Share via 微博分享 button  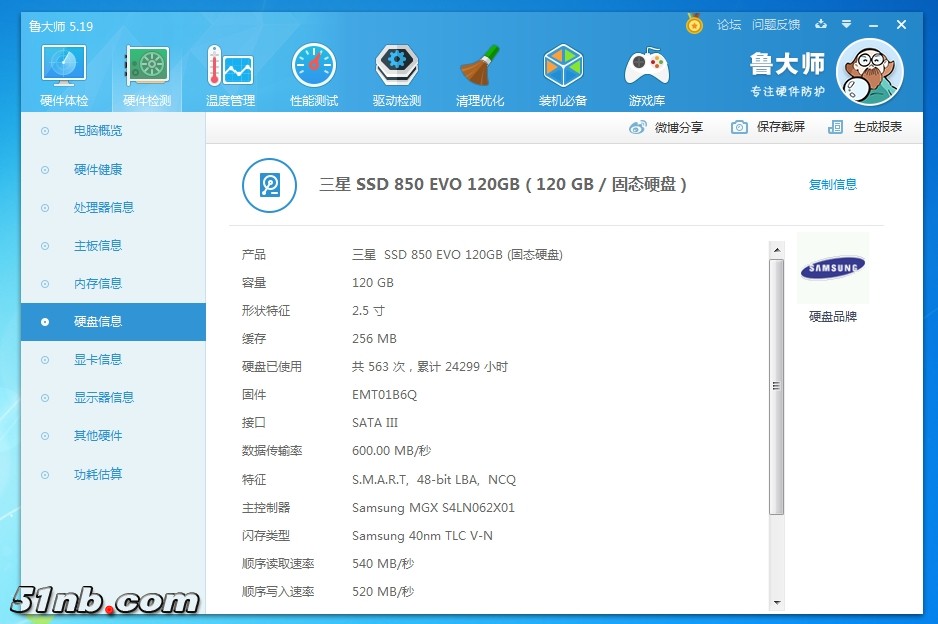pos(666,127)
